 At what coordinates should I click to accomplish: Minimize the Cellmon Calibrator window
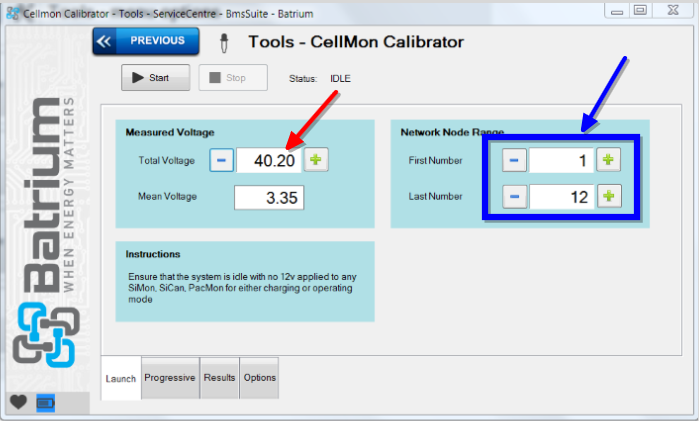coord(617,11)
